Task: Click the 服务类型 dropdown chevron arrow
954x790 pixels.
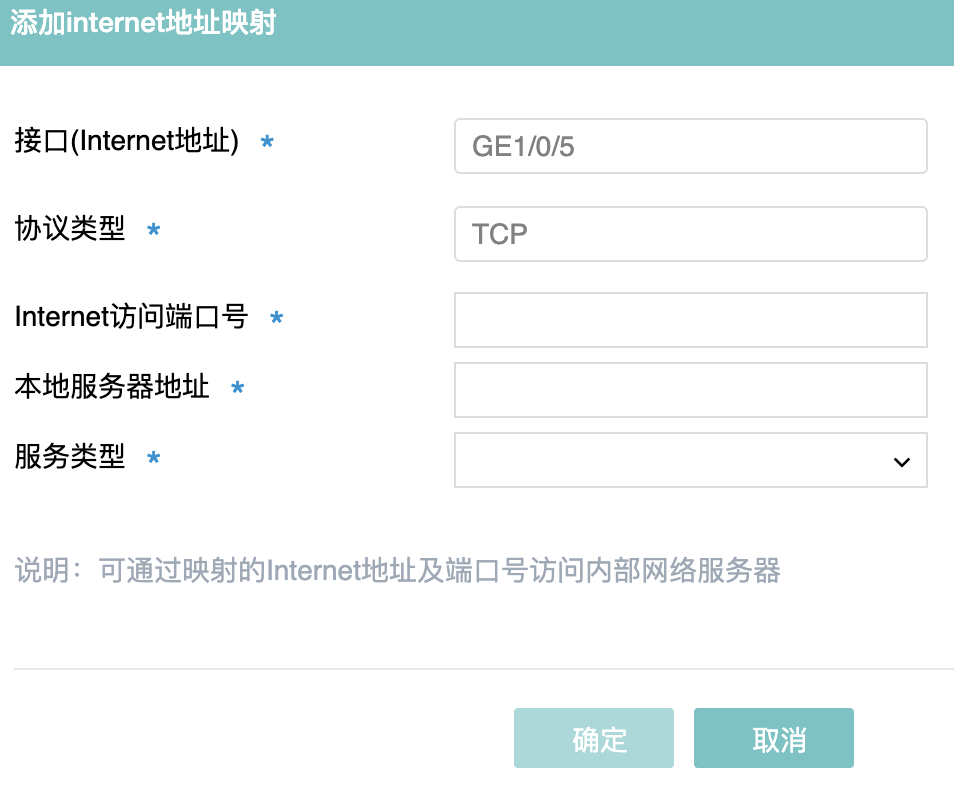Action: [901, 461]
